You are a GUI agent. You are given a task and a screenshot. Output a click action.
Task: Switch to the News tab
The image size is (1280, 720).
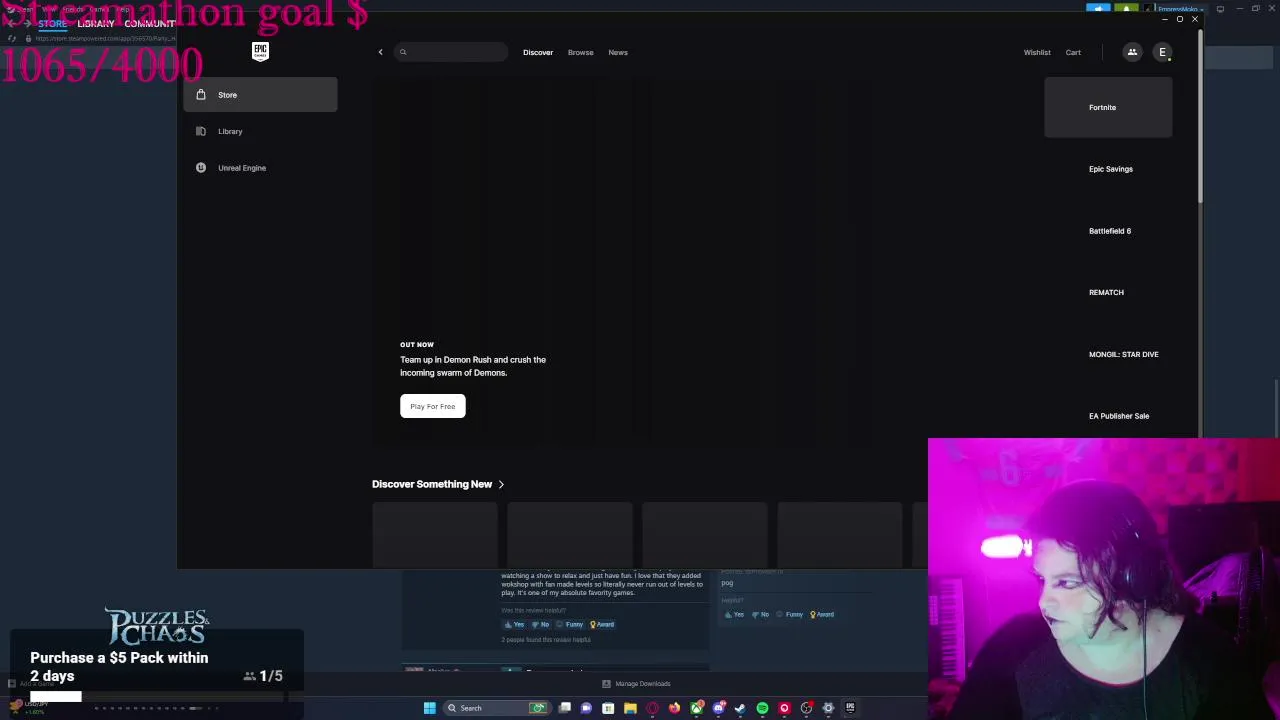618,52
